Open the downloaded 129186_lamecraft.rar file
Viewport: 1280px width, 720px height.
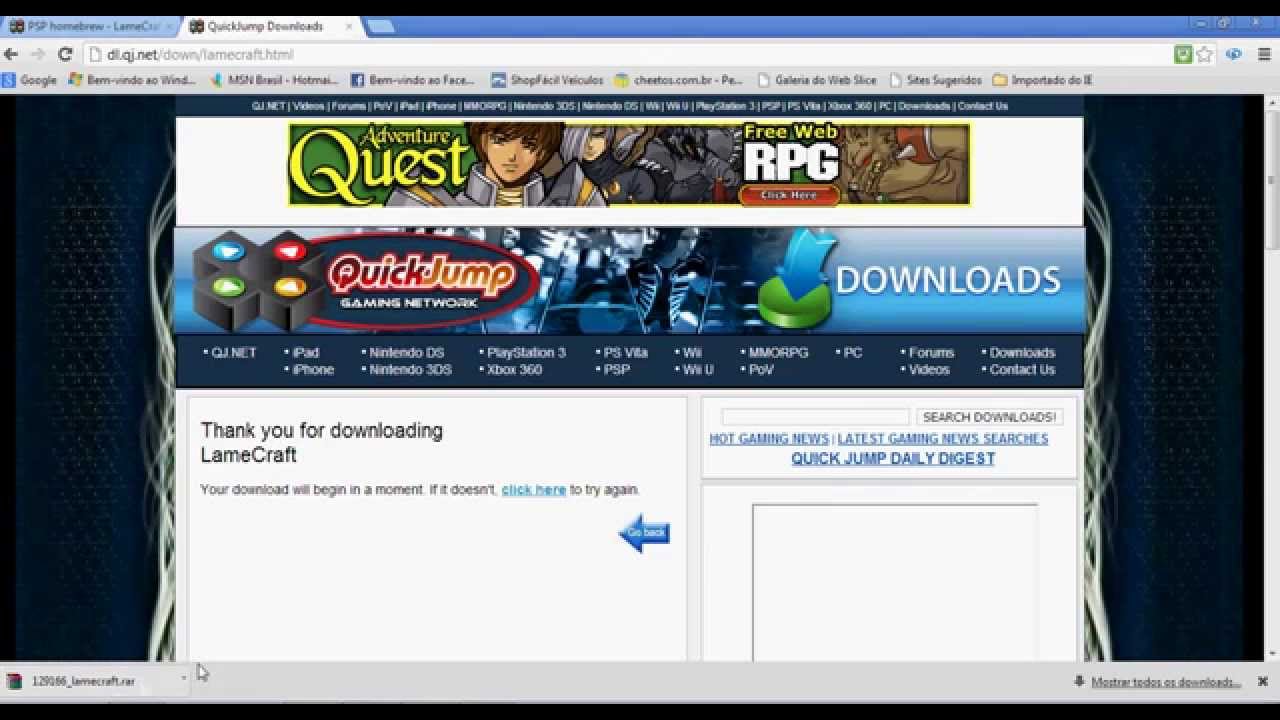point(83,681)
